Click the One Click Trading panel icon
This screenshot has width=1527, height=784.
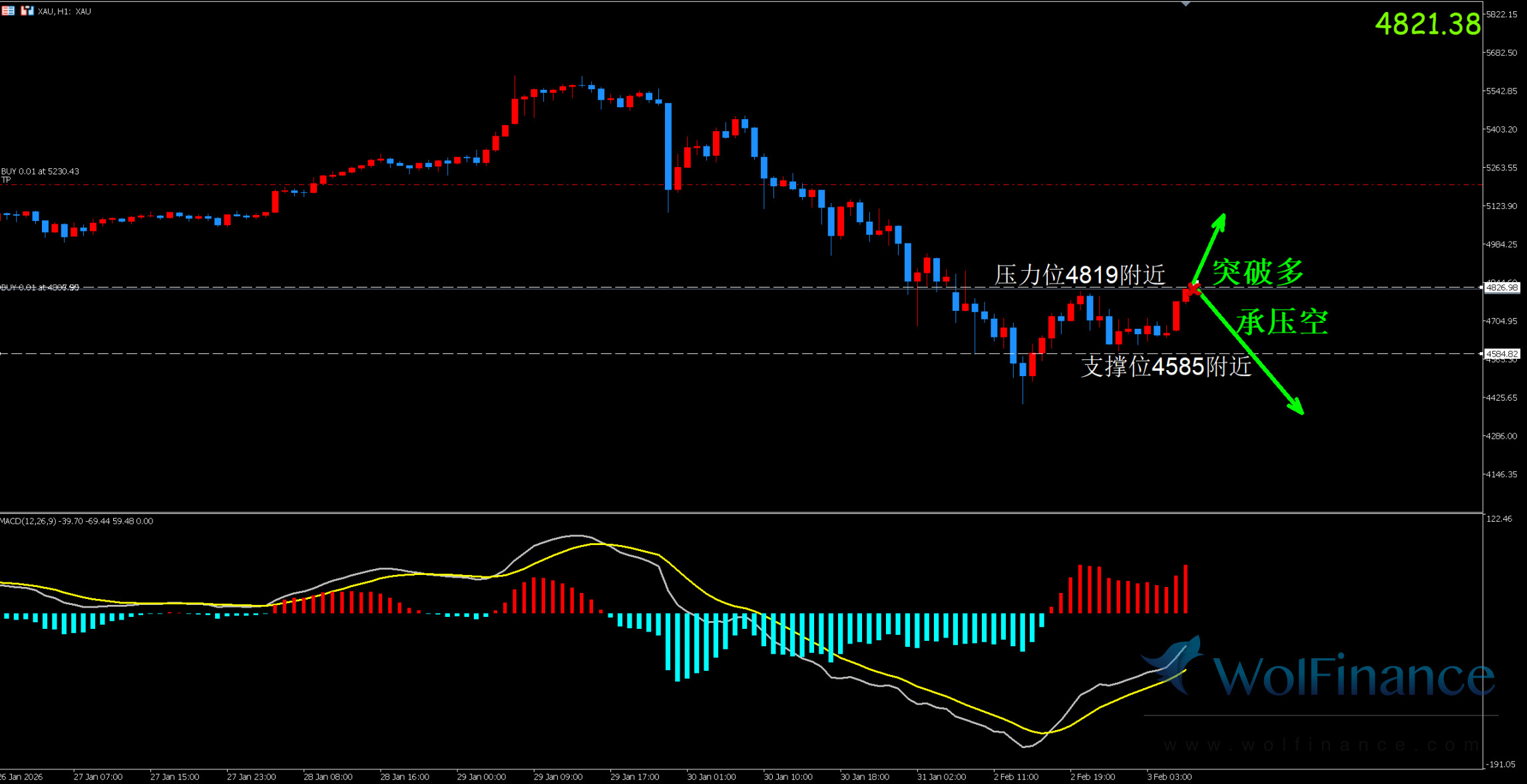[x=27, y=11]
